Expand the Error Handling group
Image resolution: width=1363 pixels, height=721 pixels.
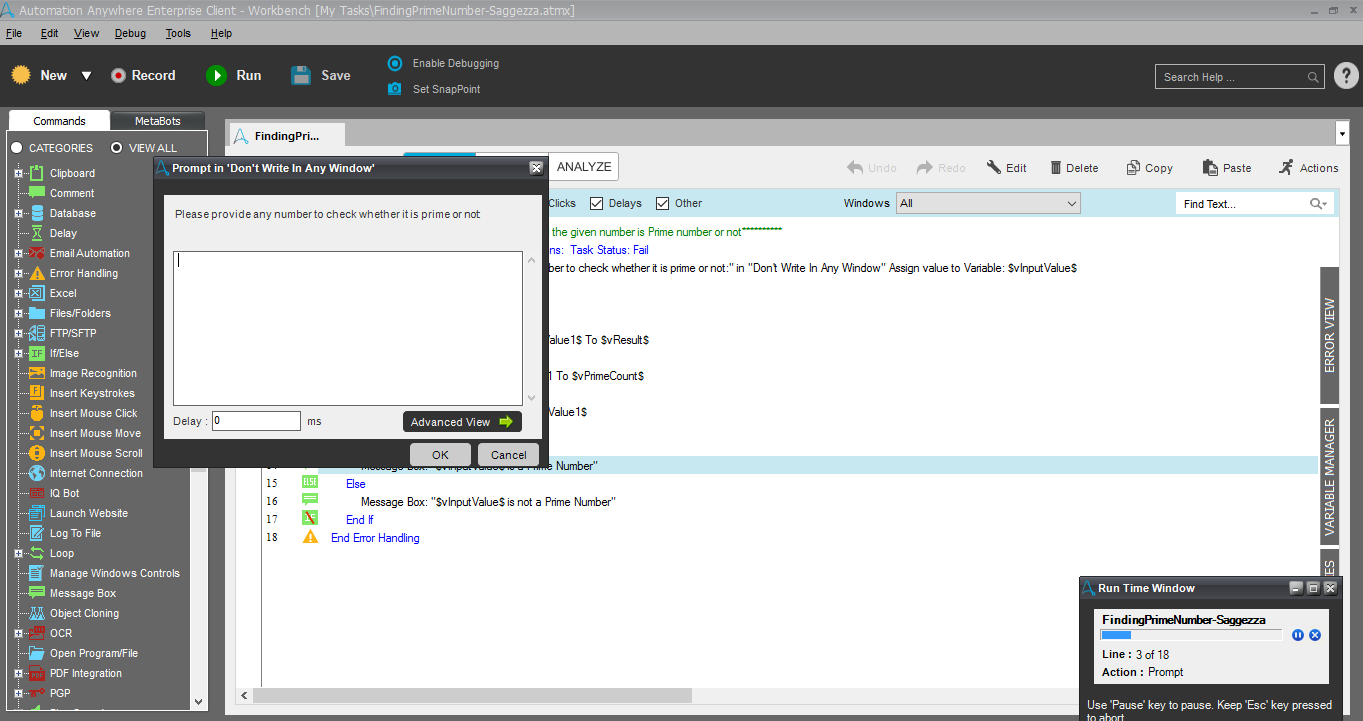pos(18,273)
